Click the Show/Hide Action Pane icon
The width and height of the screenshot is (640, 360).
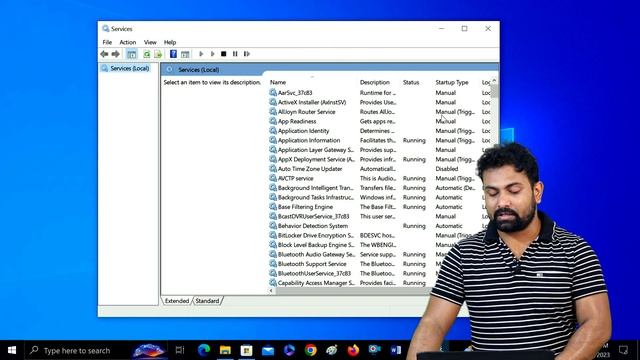[185, 54]
